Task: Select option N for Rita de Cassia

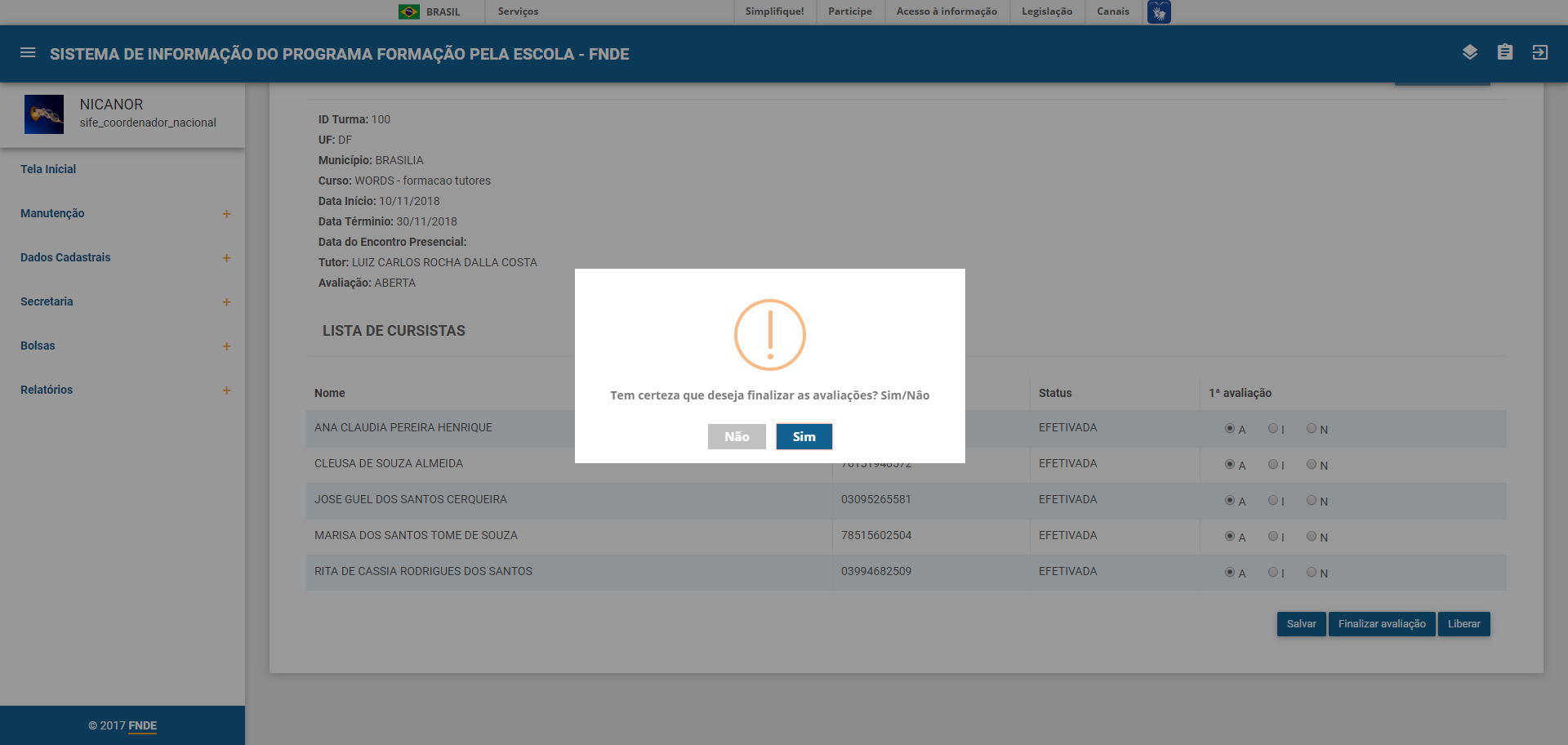Action: click(x=1312, y=572)
